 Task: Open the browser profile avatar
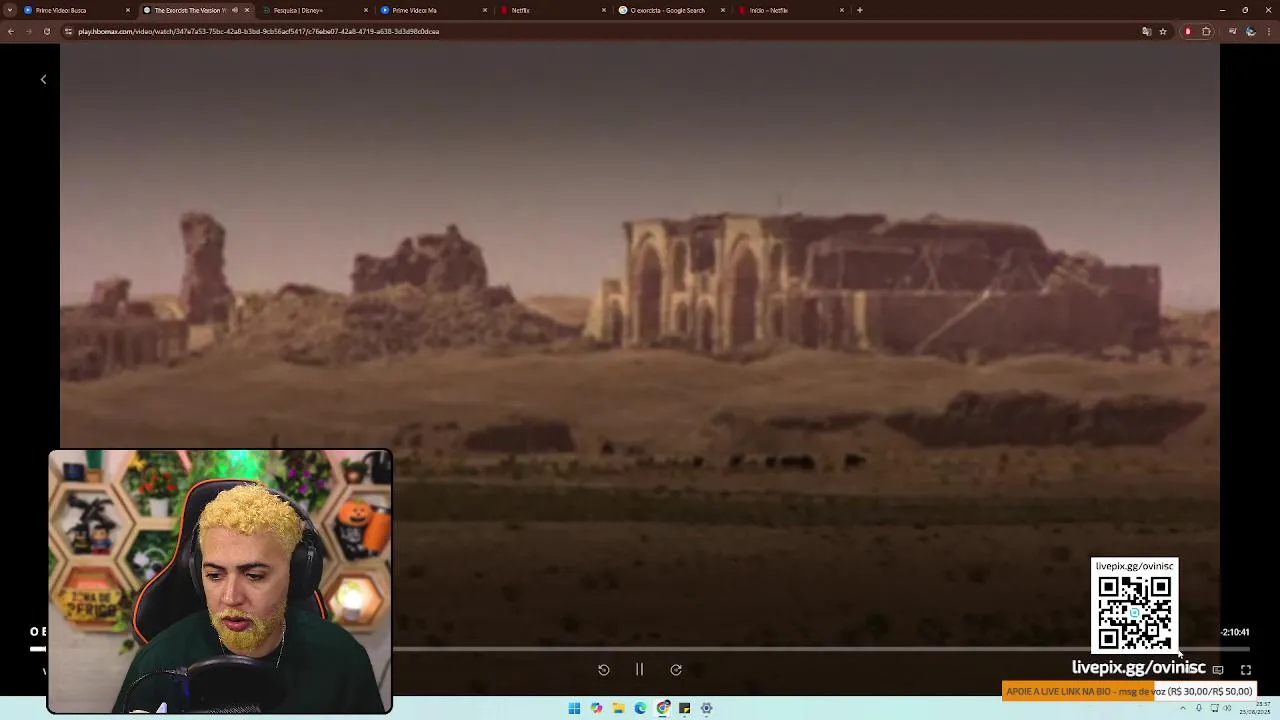click(1251, 31)
